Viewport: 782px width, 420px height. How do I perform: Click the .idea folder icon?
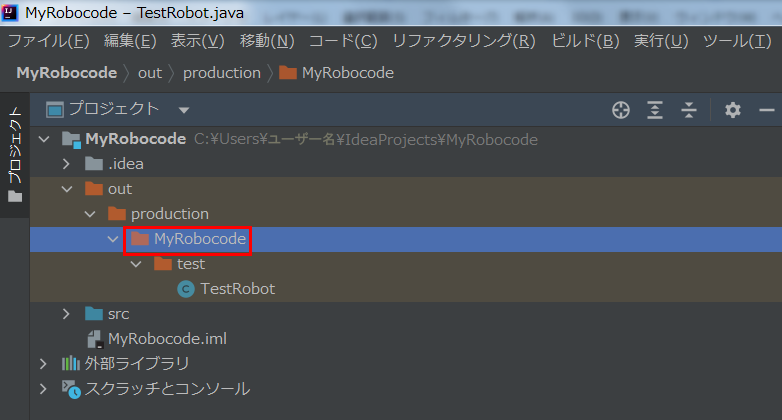94,164
